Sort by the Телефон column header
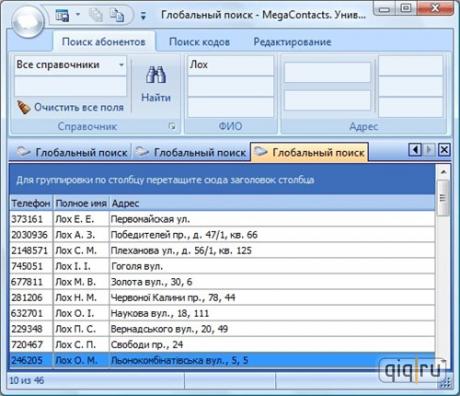The image size is (460, 396). (31, 203)
